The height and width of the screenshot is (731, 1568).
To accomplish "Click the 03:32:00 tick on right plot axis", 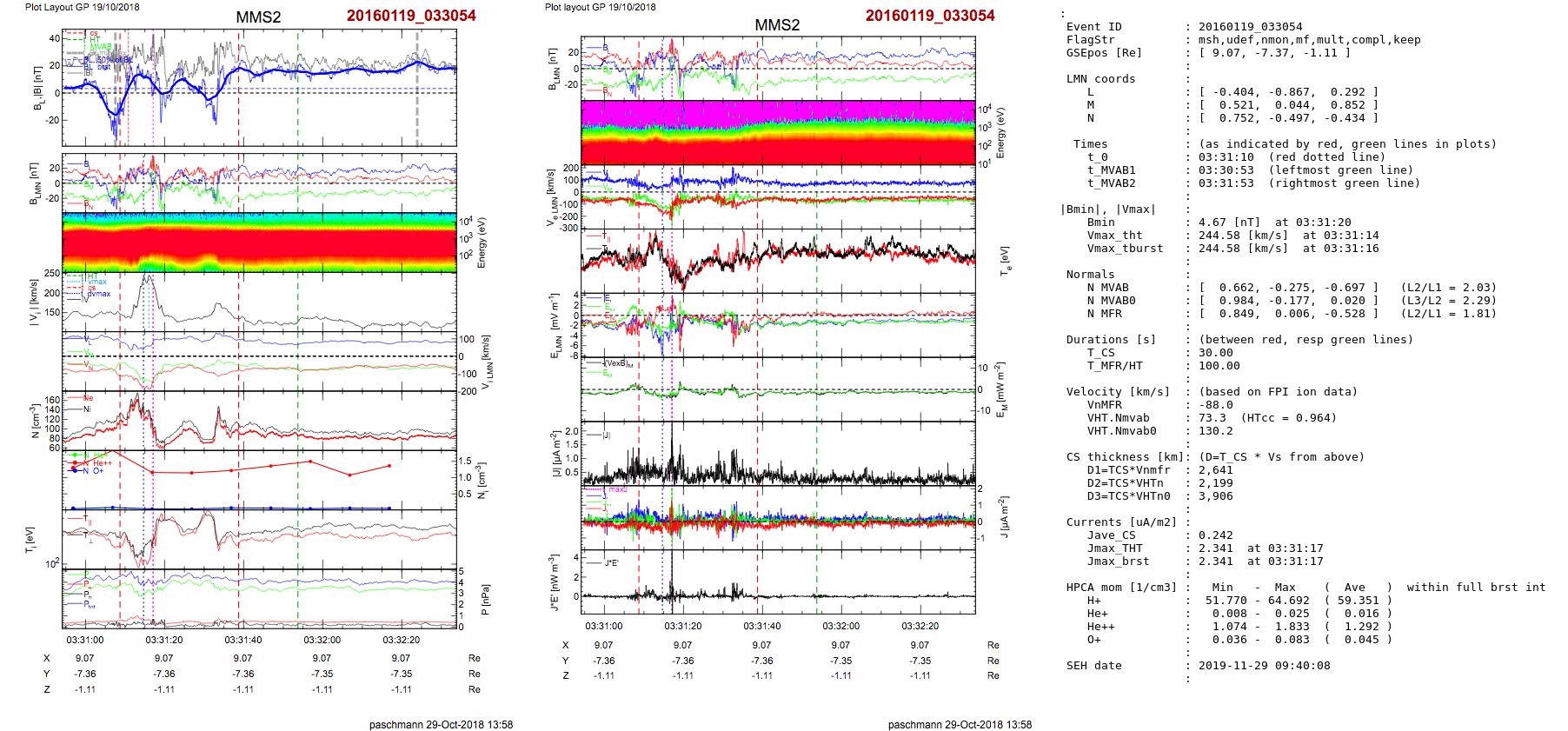I will [840, 626].
